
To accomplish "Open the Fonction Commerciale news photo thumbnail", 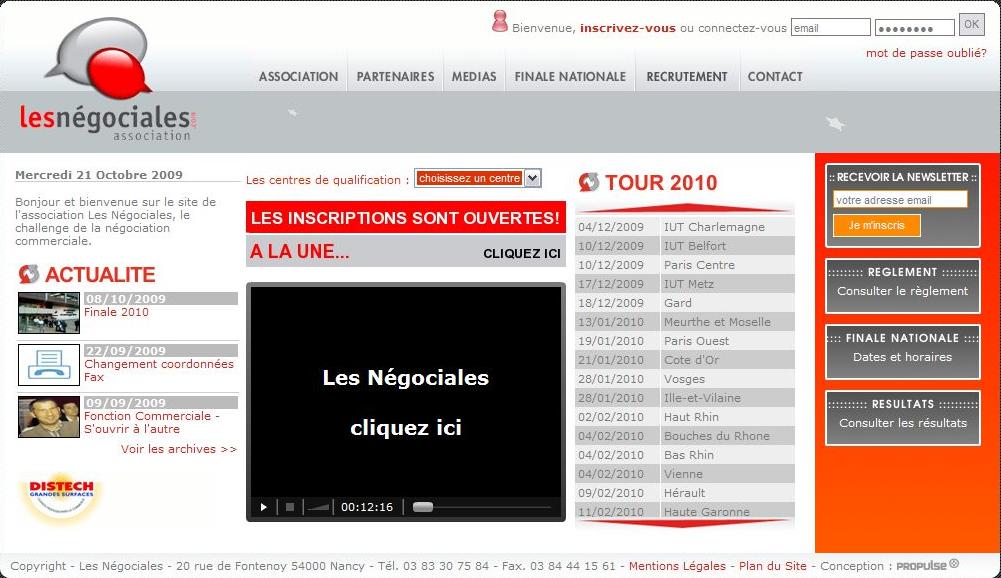I will pos(49,417).
